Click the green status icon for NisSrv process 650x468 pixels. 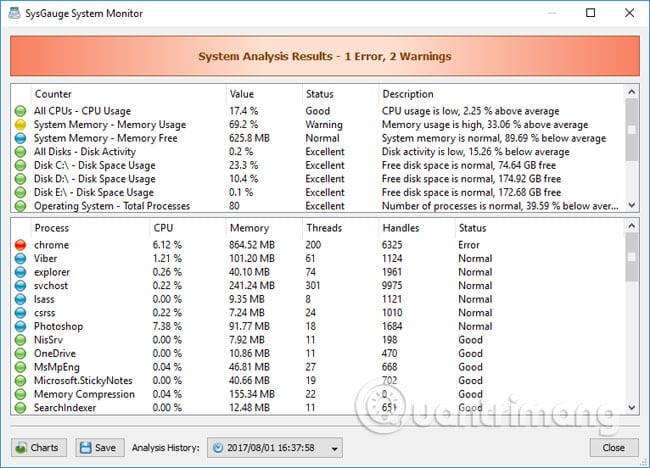20,340
